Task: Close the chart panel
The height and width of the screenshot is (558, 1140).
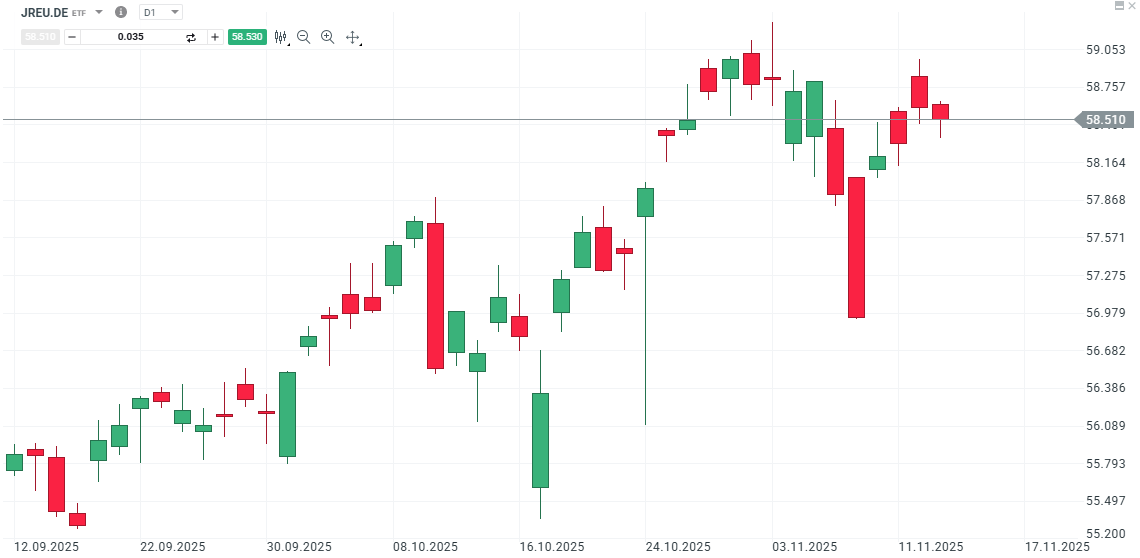Action: click(x=1132, y=6)
